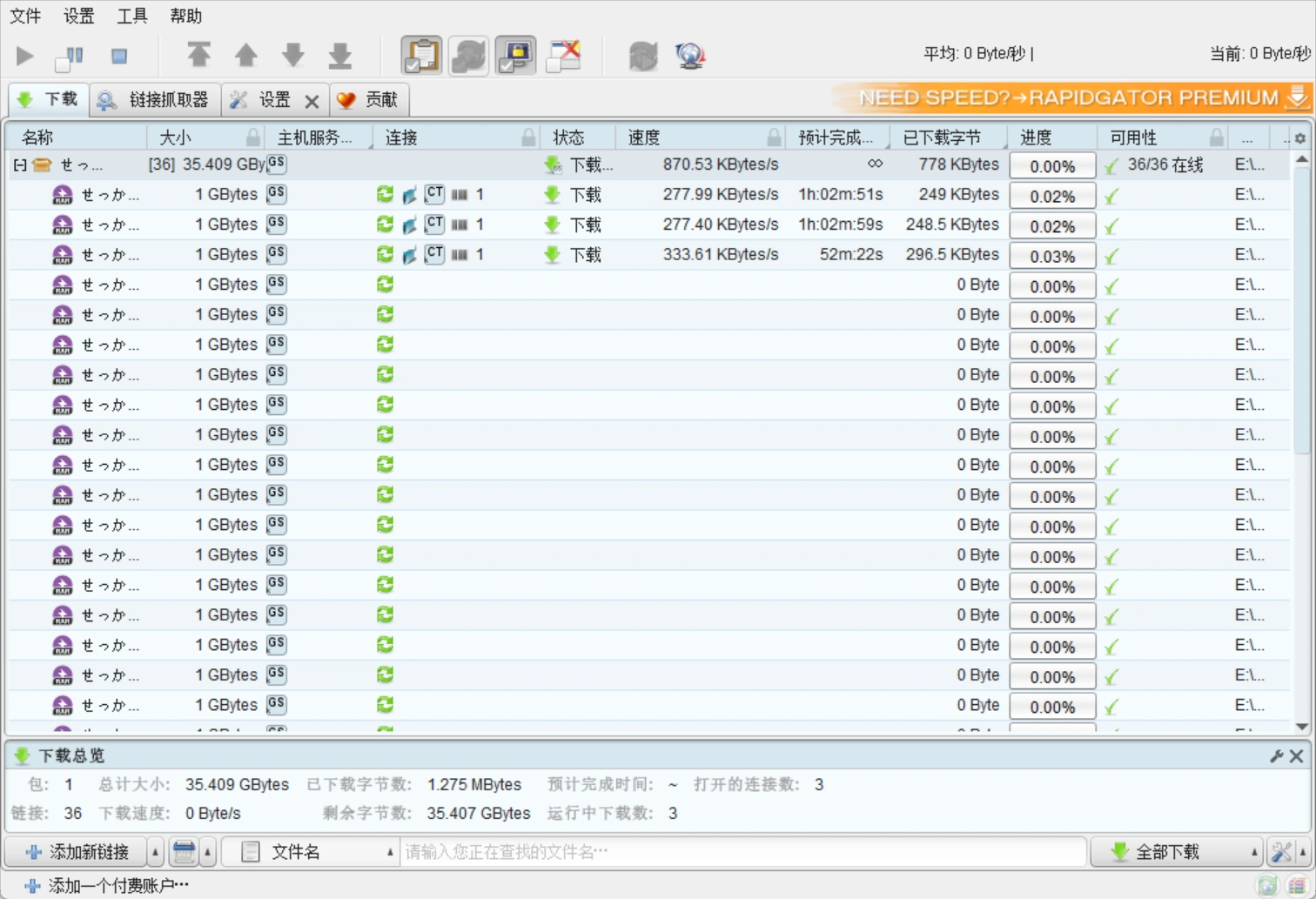
Task: Expand the 添加新链接 dropdown arrow
Action: pyautogui.click(x=155, y=852)
